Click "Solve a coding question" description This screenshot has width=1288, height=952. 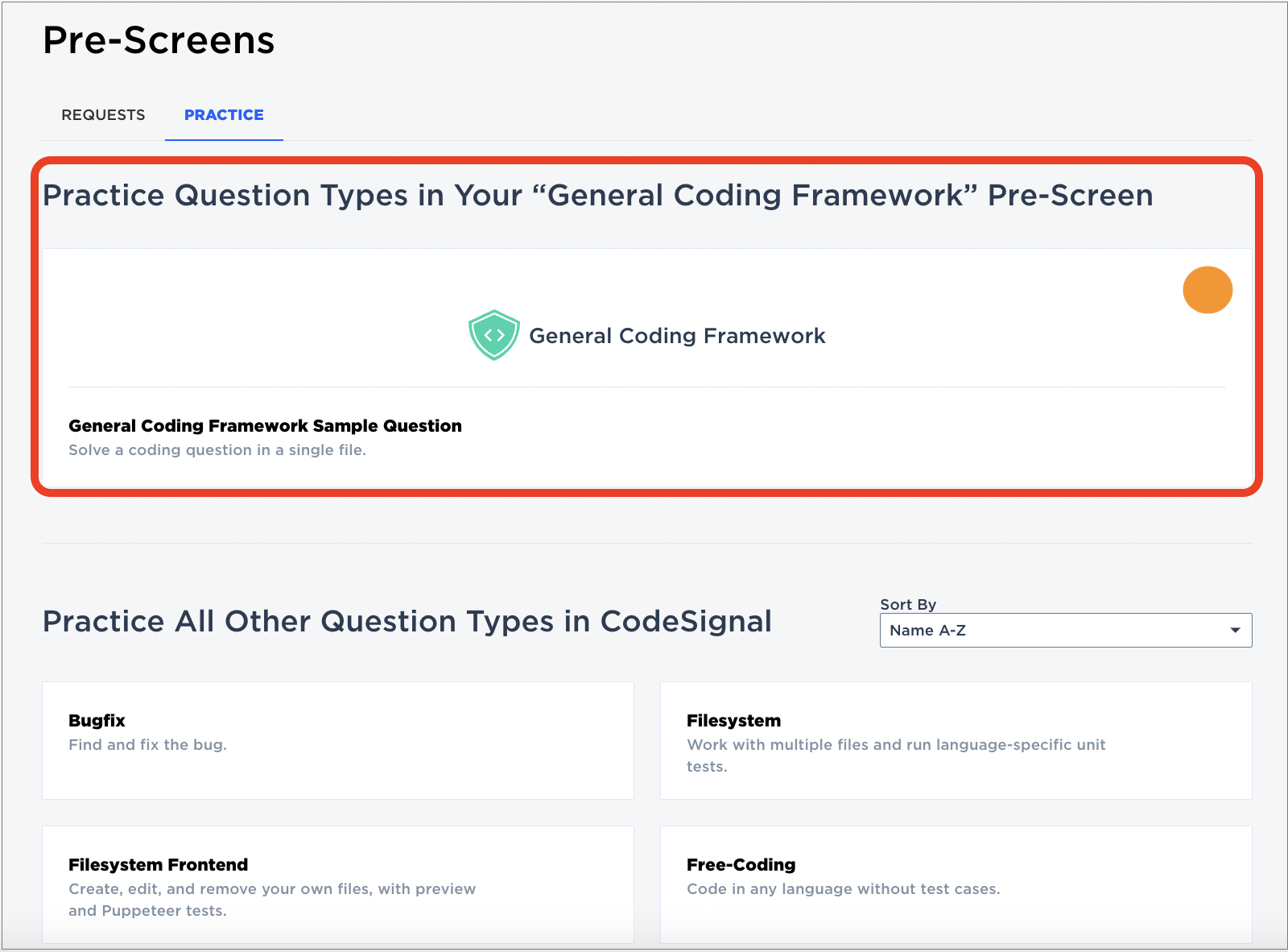pyautogui.click(x=217, y=450)
